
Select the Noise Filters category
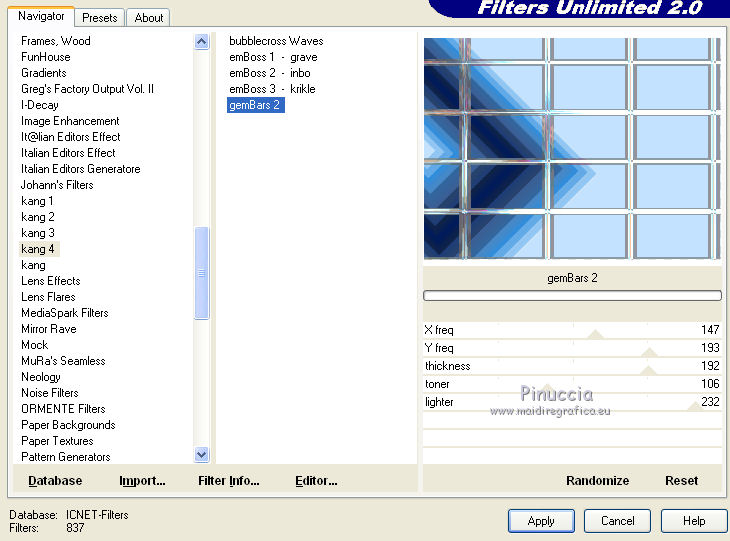pos(50,393)
